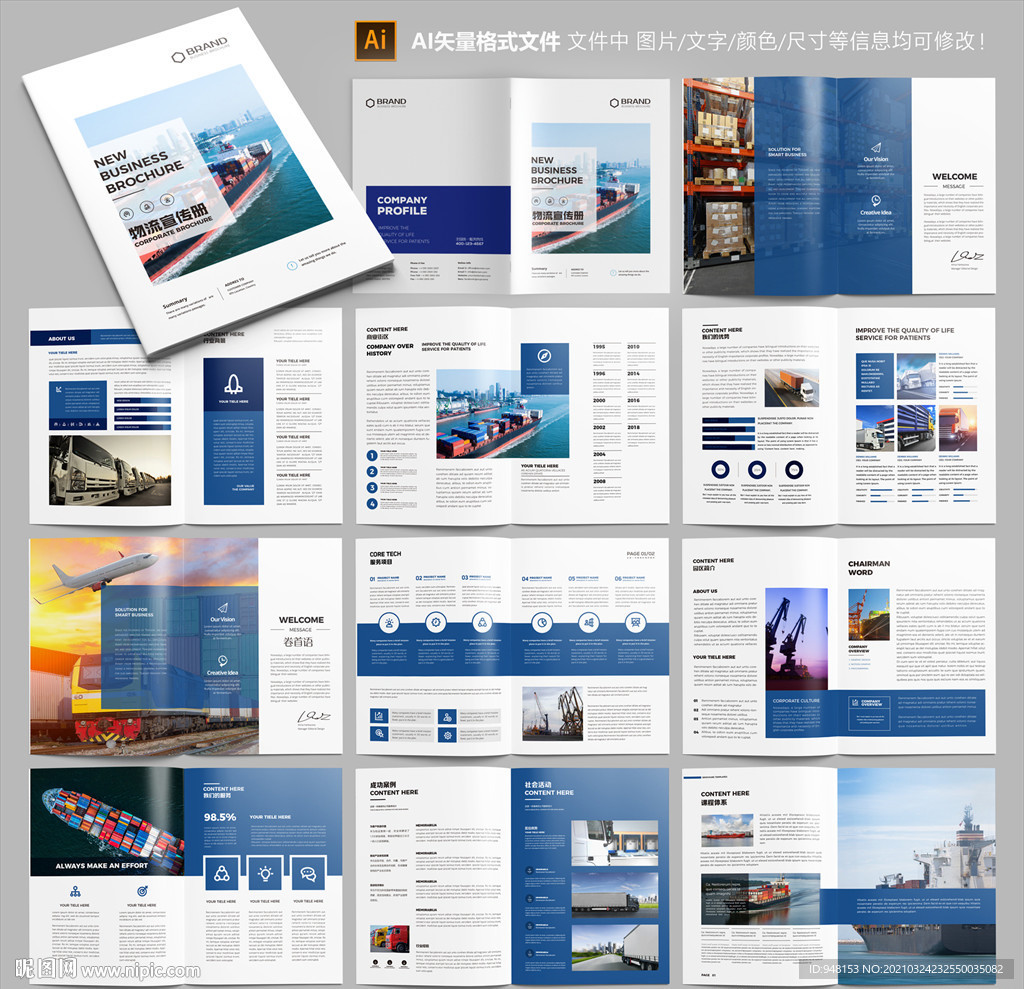Click the target icon below container ship
Screen dimensions: 1024x989
(x=142, y=891)
